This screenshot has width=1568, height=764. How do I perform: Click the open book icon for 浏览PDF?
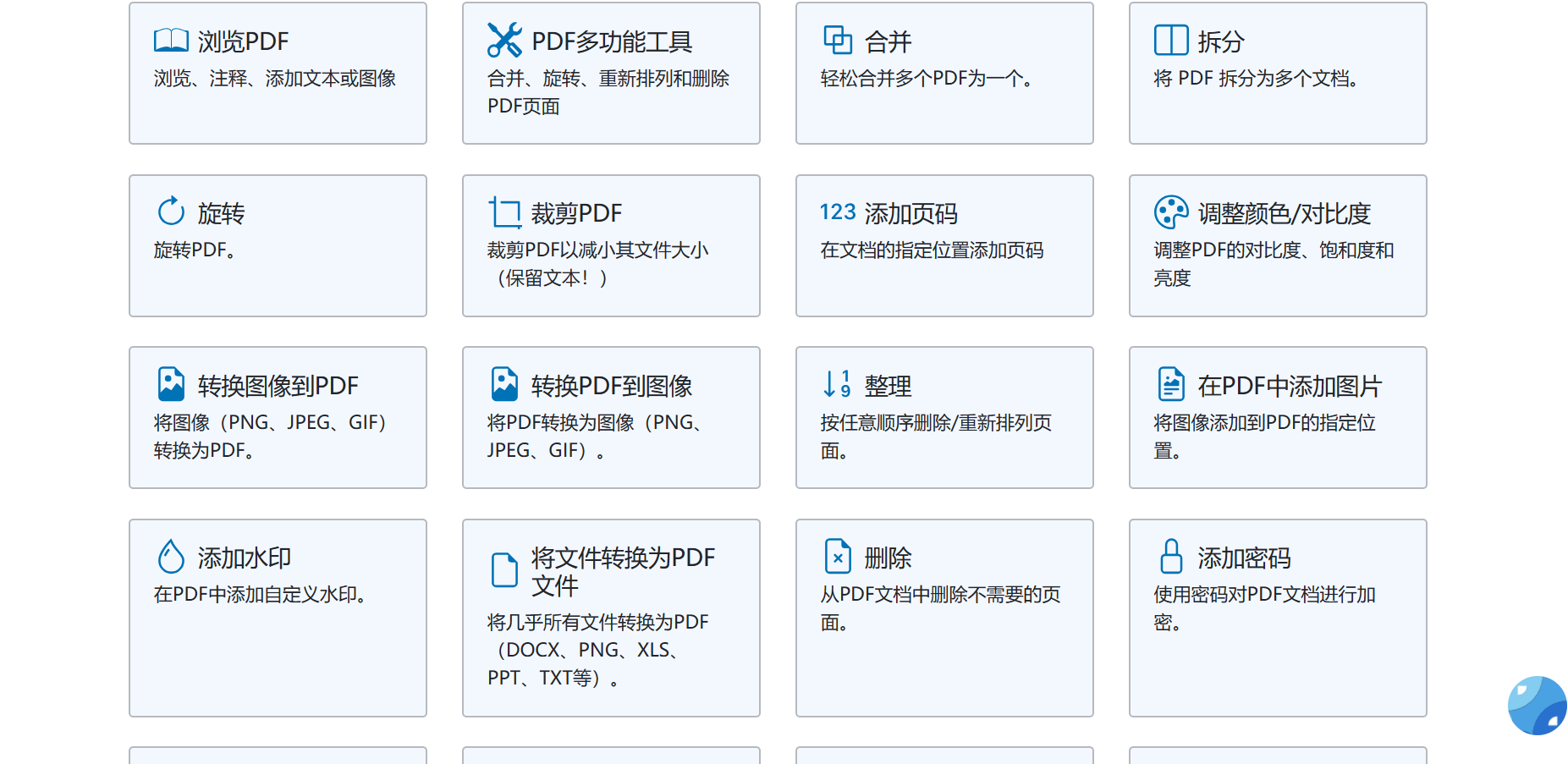[x=171, y=41]
